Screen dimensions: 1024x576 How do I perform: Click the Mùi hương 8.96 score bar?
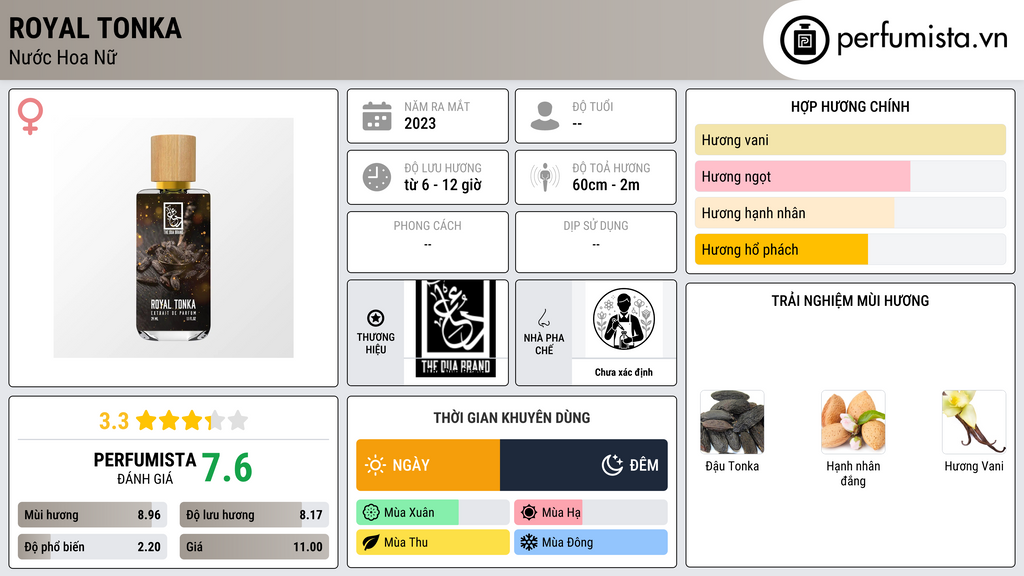[92, 515]
